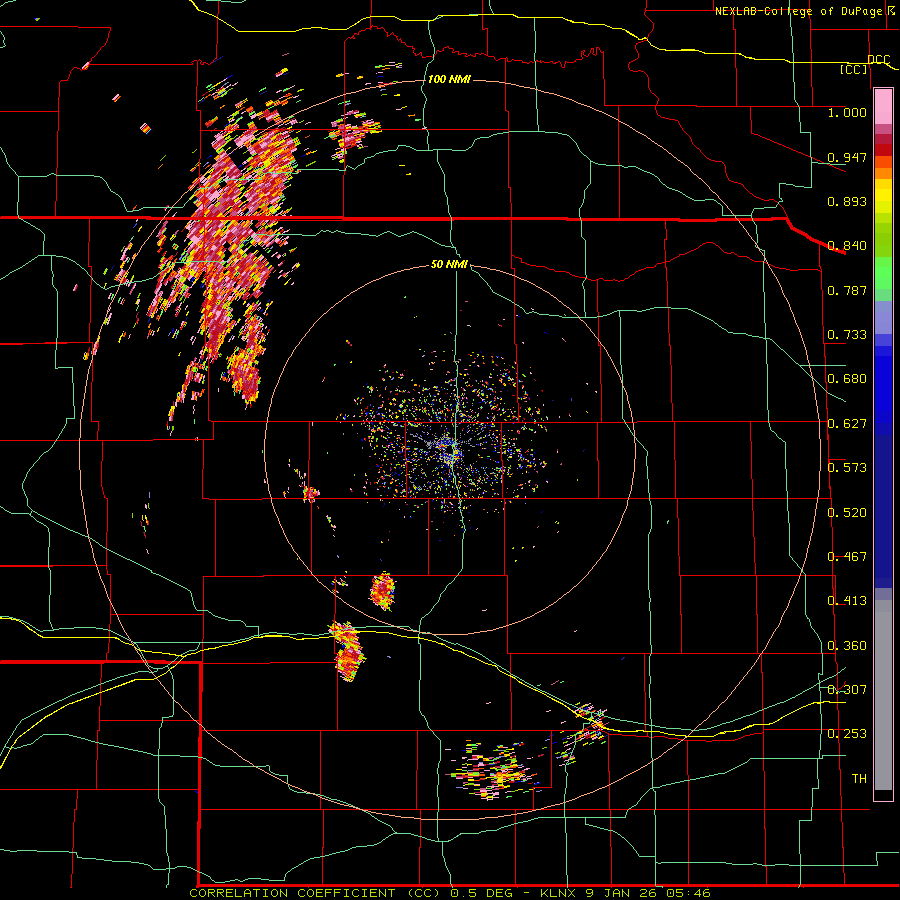The height and width of the screenshot is (900, 900).
Task: Click the 1.000 value on the scale
Action: pos(847,112)
